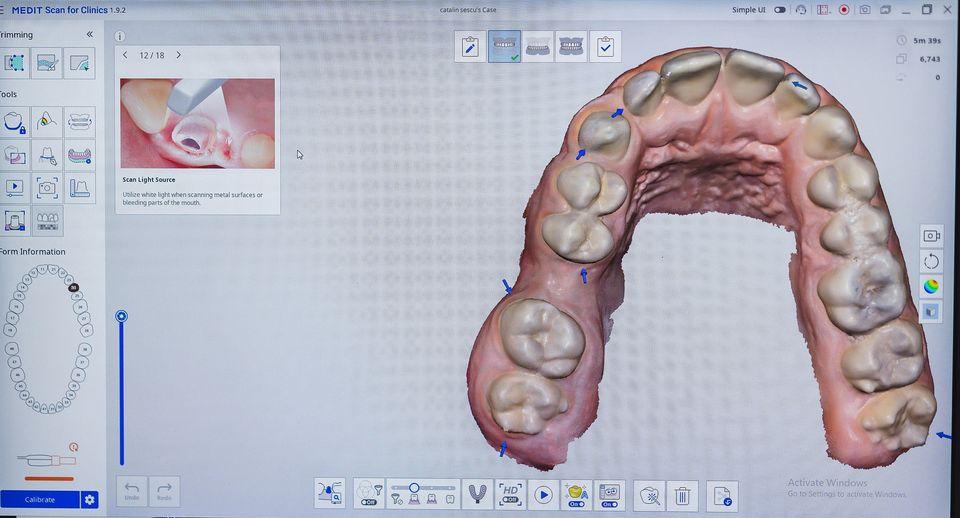Go to previous tip in guide panel
The width and height of the screenshot is (960, 518).
coord(125,55)
